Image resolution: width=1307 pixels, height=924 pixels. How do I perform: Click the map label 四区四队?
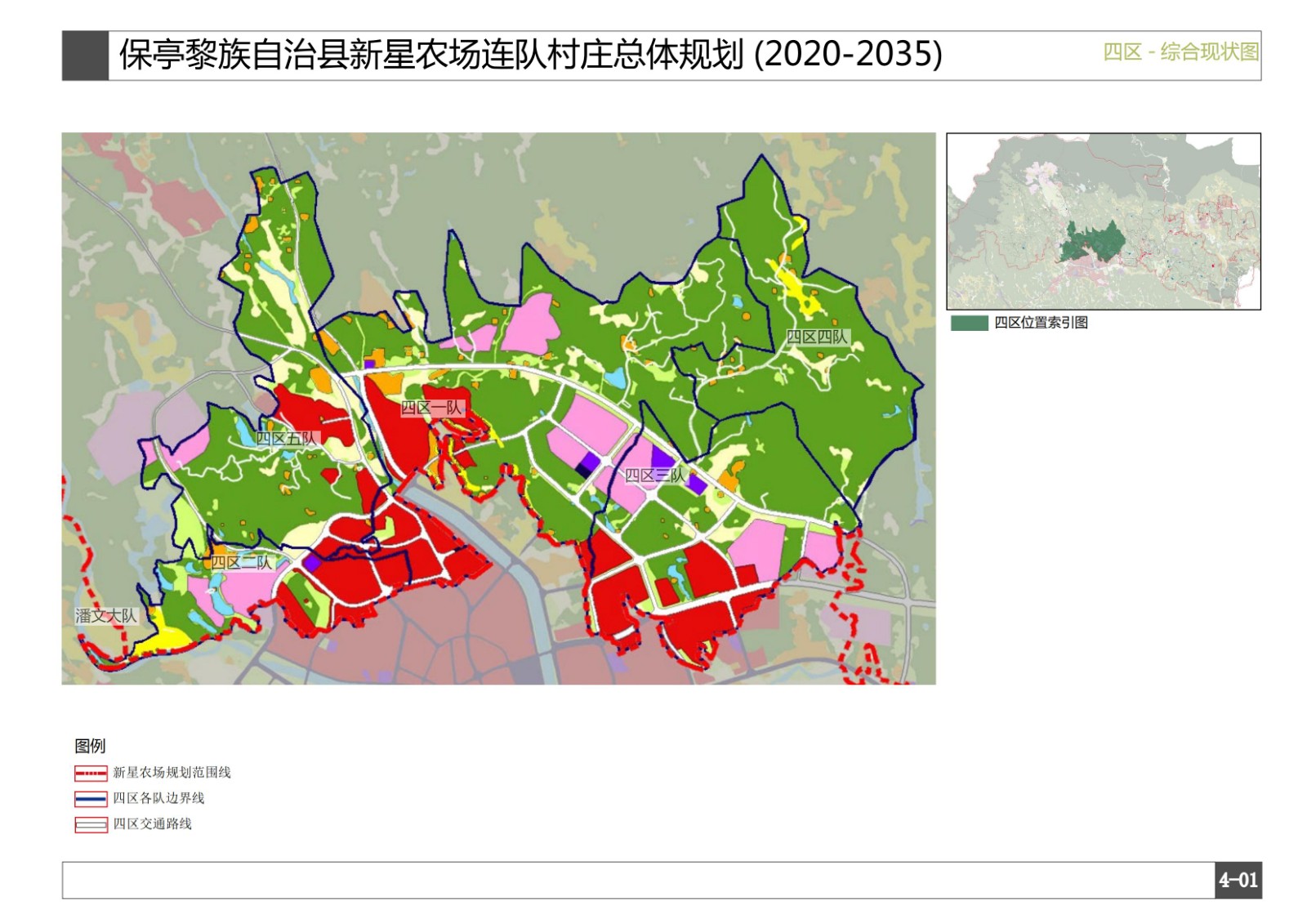coord(817,337)
